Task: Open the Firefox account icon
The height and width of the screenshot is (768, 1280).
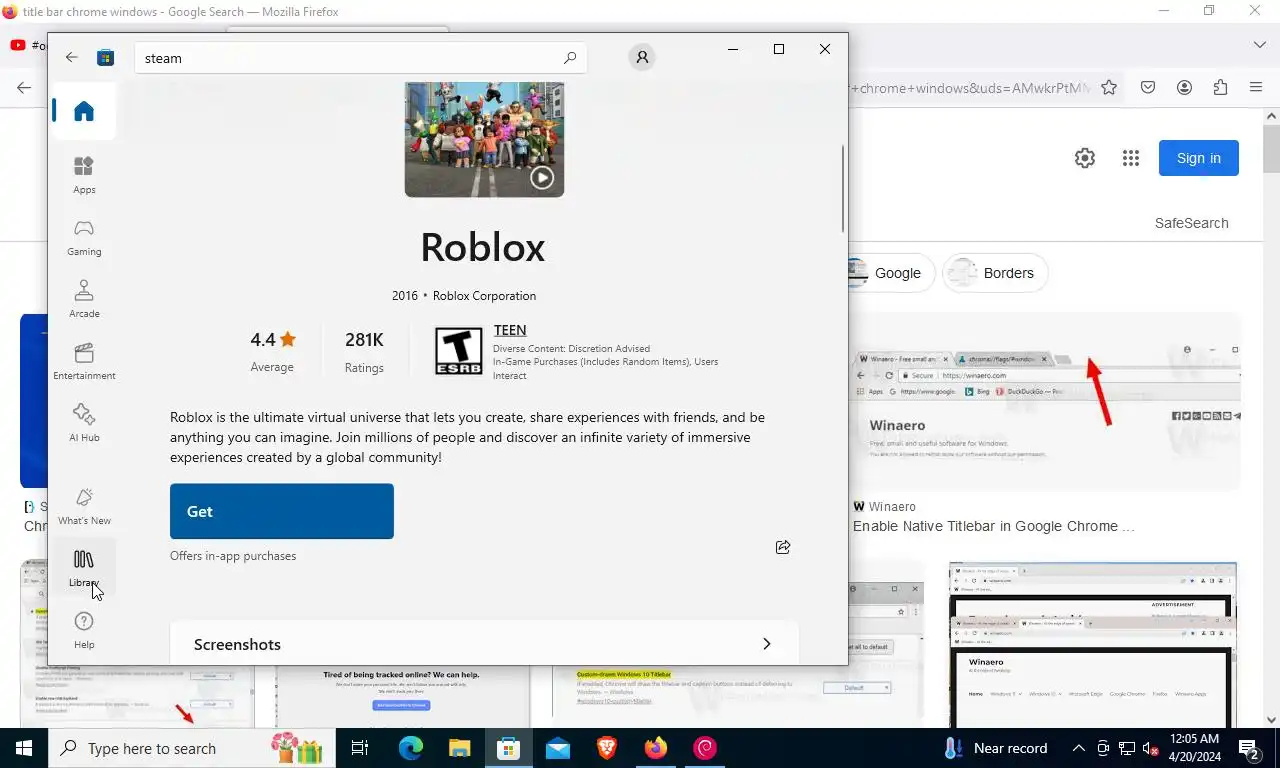Action: click(x=1184, y=87)
